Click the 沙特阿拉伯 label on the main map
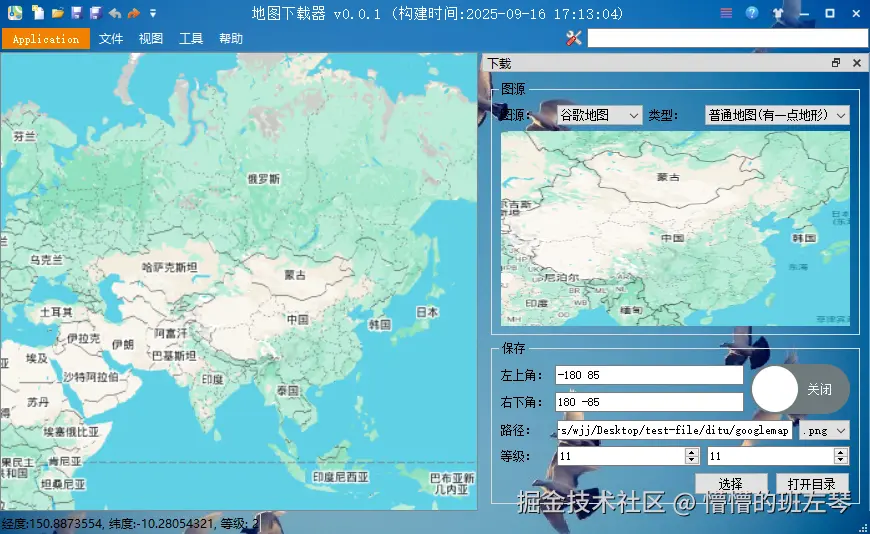Screen dimensions: 870x534 90,377
